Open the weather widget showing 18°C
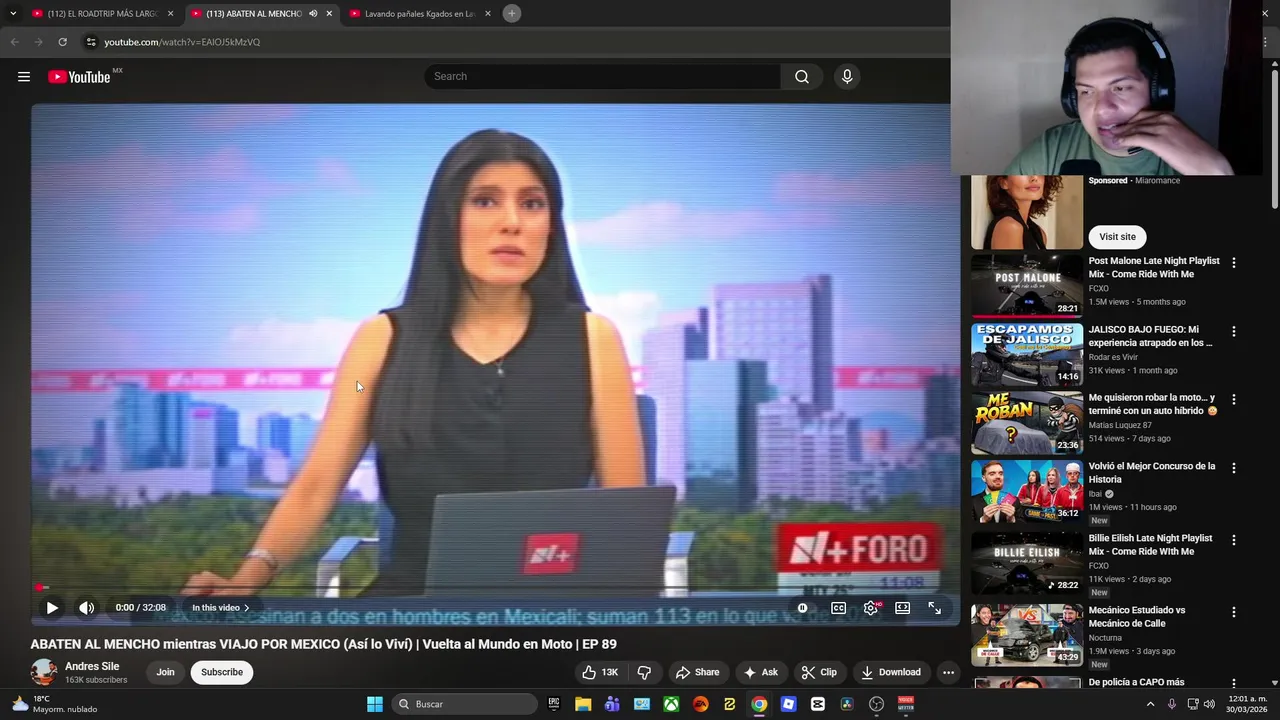This screenshot has width=1280, height=720. pyautogui.click(x=55, y=704)
